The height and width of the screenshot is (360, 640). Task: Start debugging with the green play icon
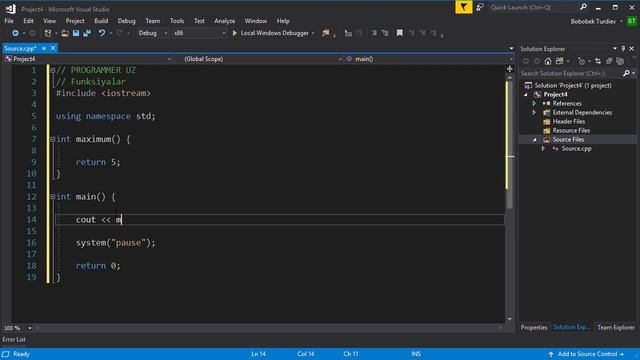235,33
